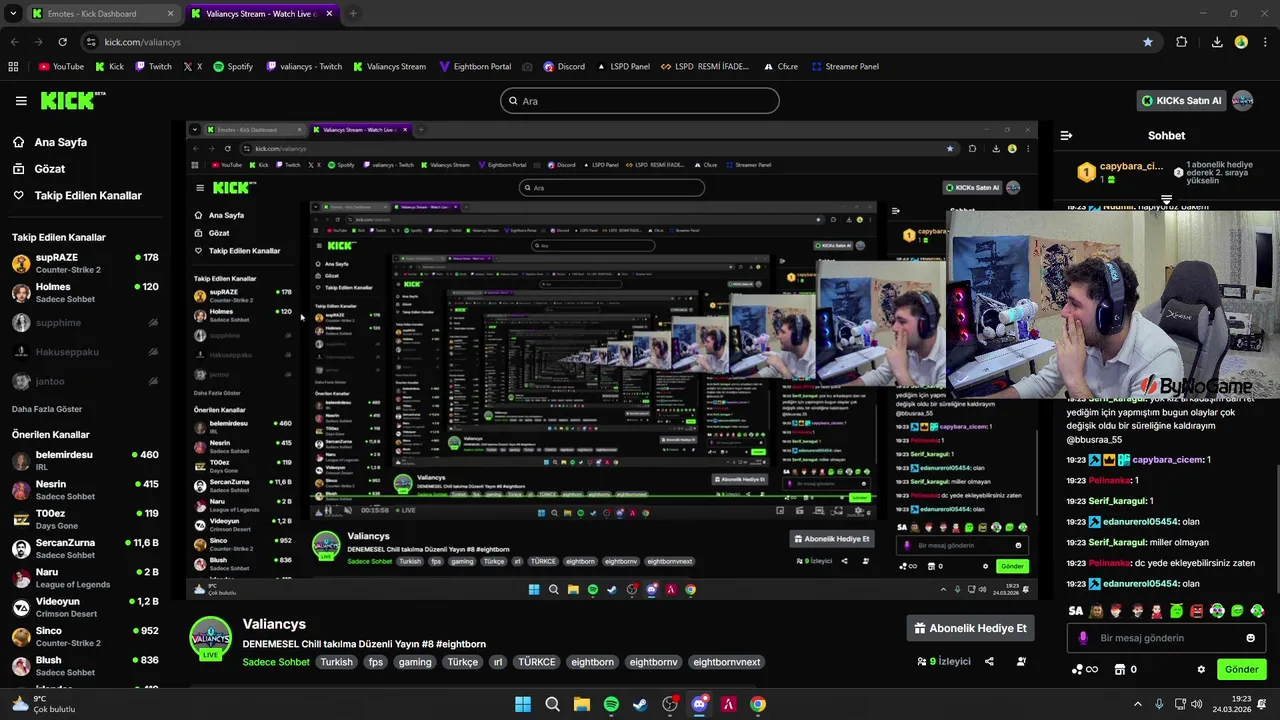Open the Spotify bookmark
The height and width of the screenshot is (720, 1280).
[x=233, y=67]
